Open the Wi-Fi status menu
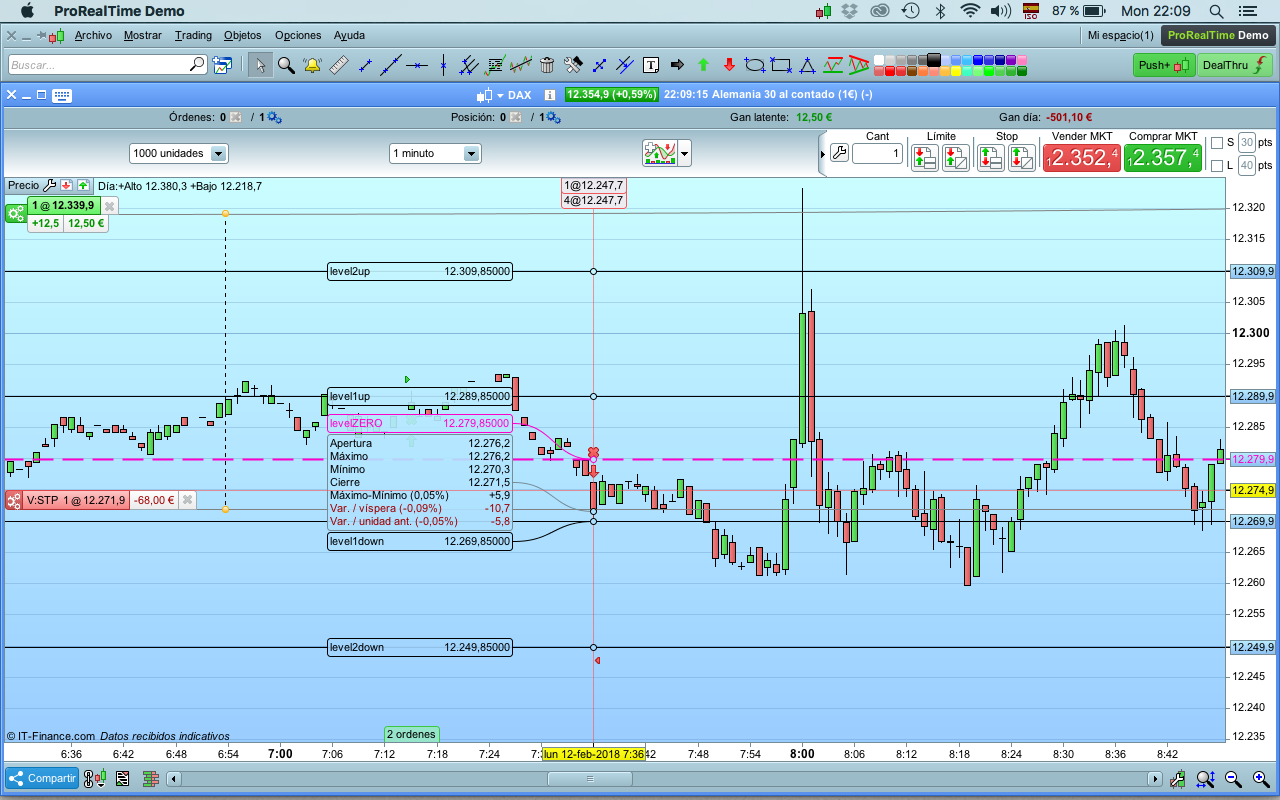Viewport: 1280px width, 800px height. pyautogui.click(x=970, y=11)
